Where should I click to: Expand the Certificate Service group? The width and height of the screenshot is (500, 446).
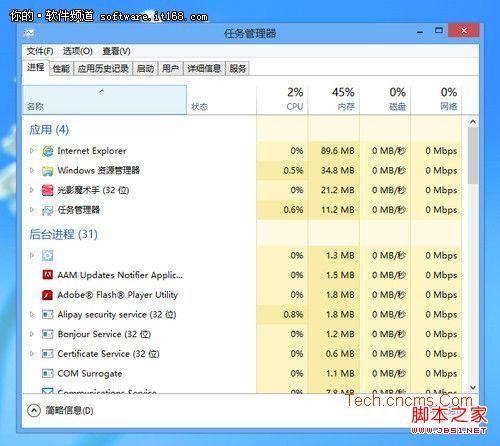point(32,354)
